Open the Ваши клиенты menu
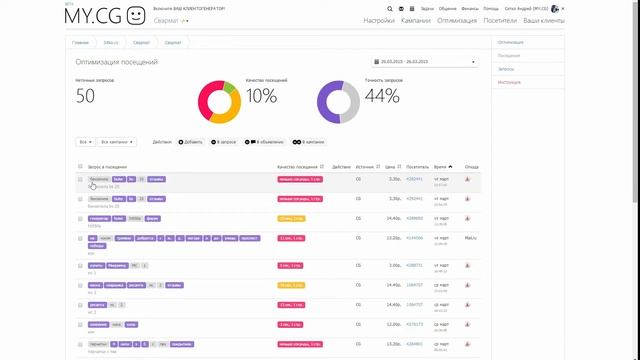 [544, 20]
